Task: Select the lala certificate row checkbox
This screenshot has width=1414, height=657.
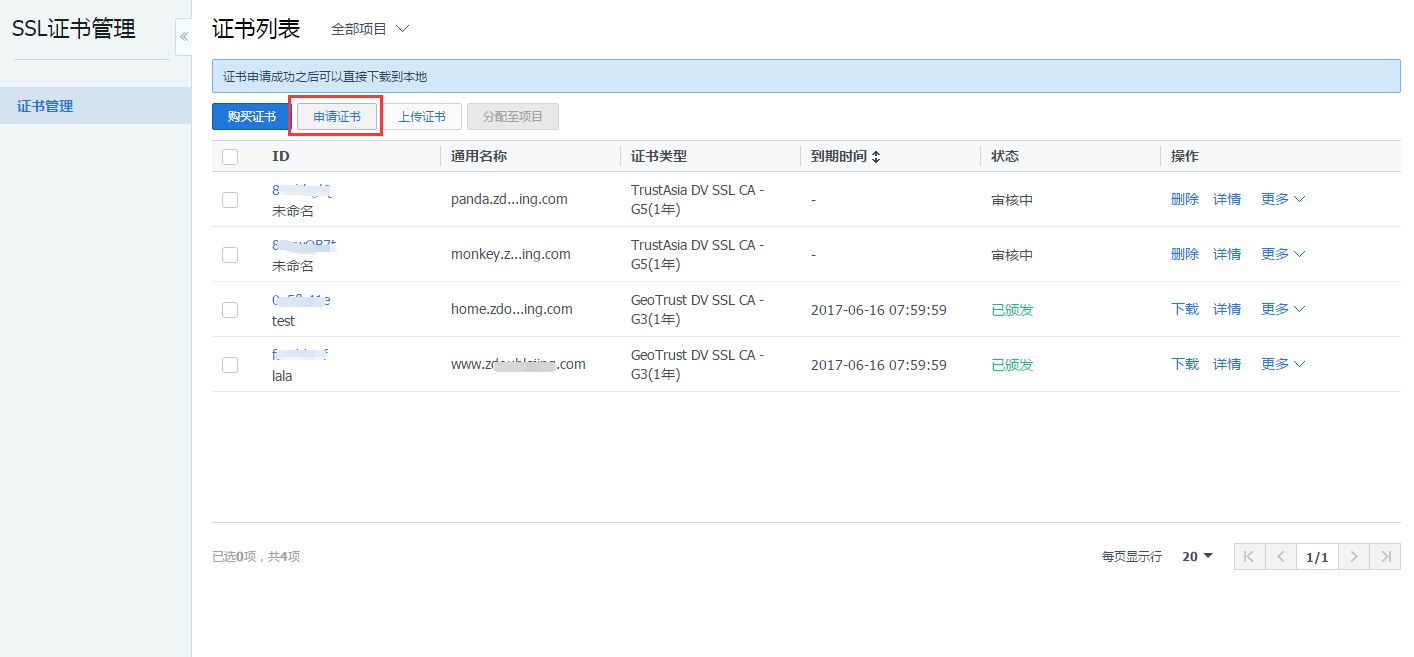Action: point(230,365)
